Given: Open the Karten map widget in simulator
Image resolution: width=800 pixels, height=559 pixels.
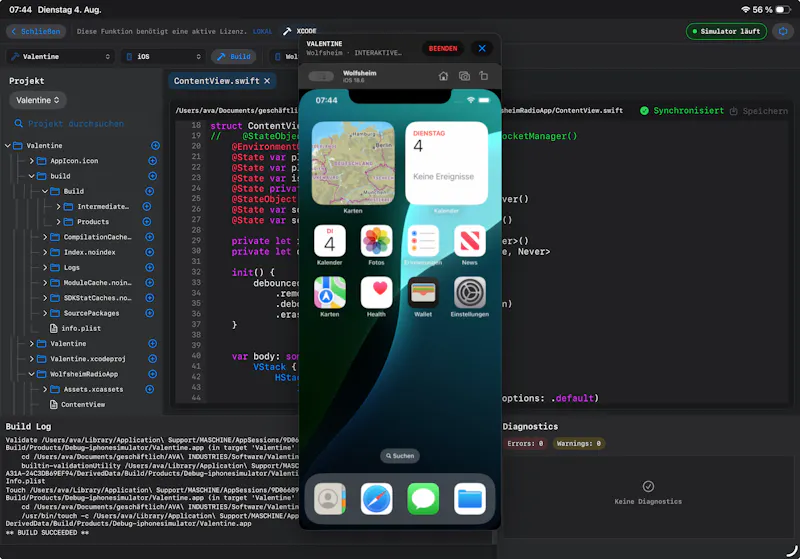Looking at the screenshot, I should click(x=353, y=163).
